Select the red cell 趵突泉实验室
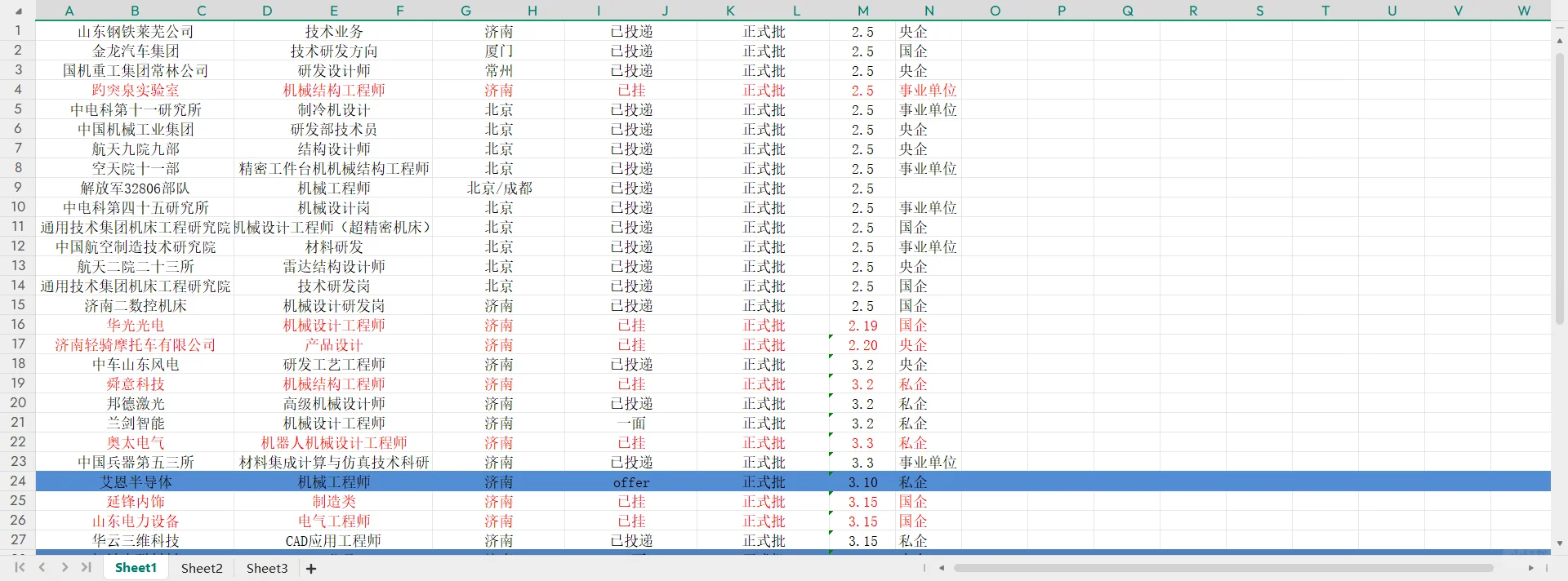Image resolution: width=1568 pixels, height=581 pixels. coord(136,91)
